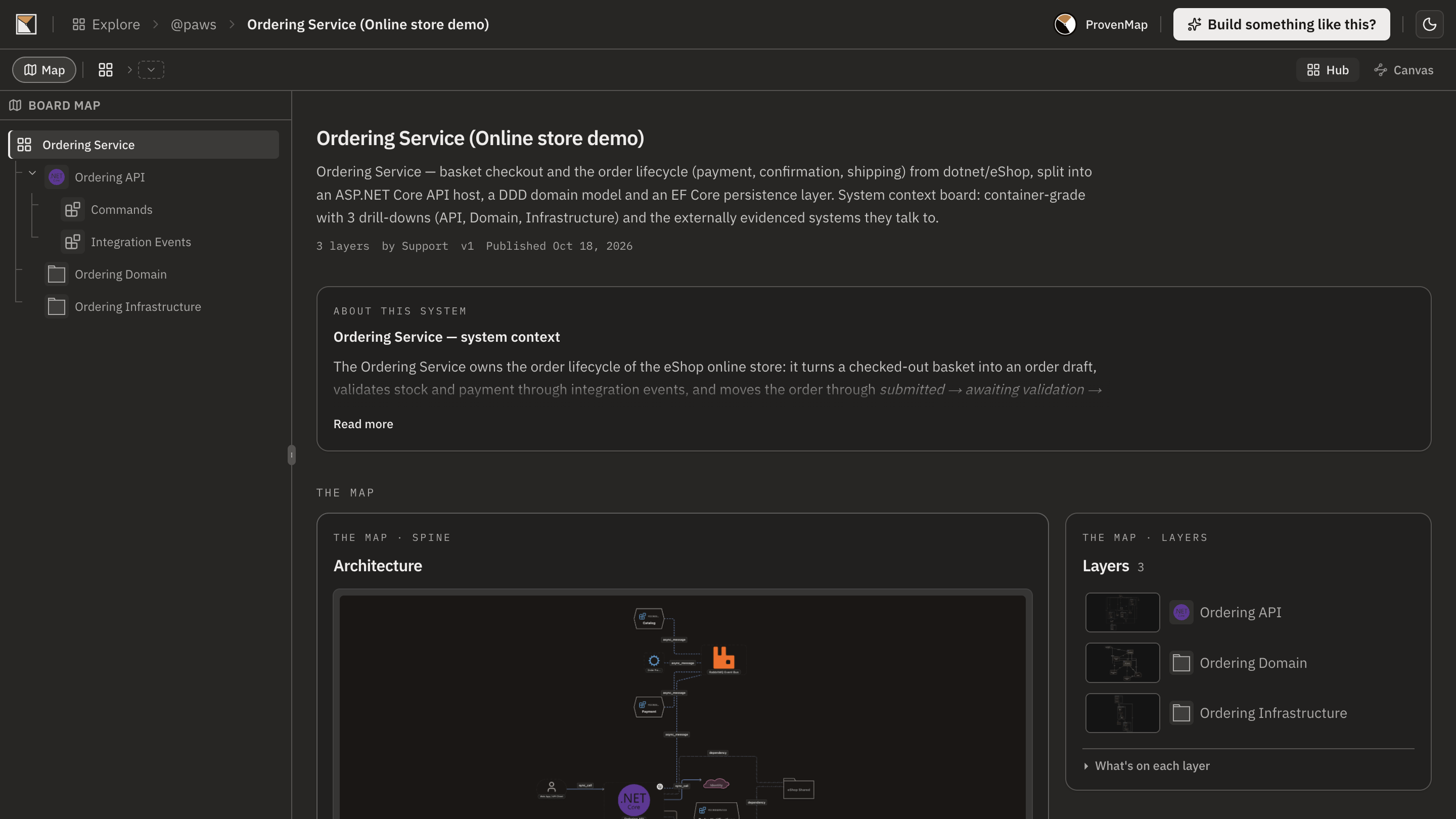Select the Map view button
Viewport: 1456px width, 819px height.
(44, 70)
